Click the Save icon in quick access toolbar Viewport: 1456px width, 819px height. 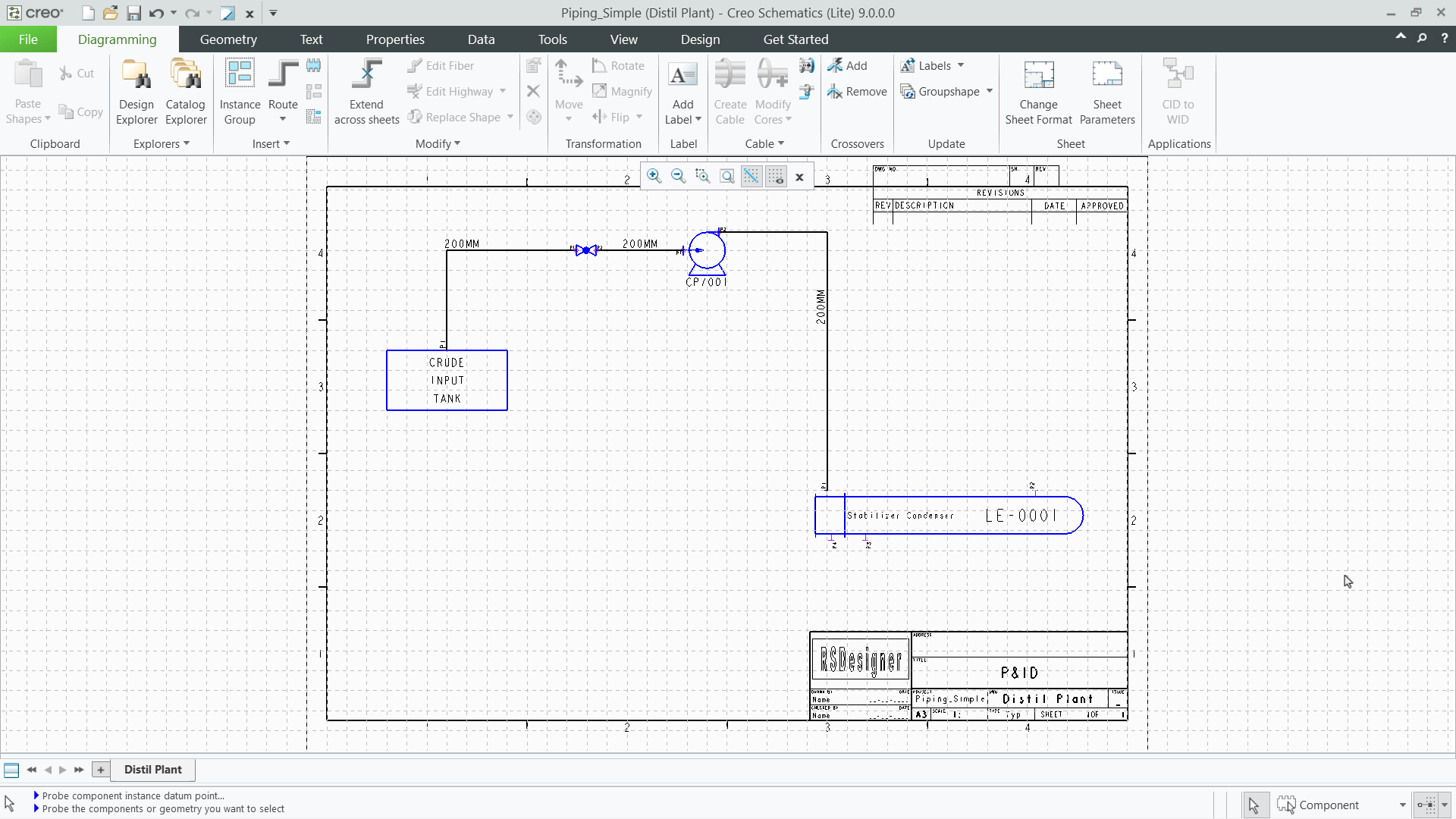coord(133,13)
